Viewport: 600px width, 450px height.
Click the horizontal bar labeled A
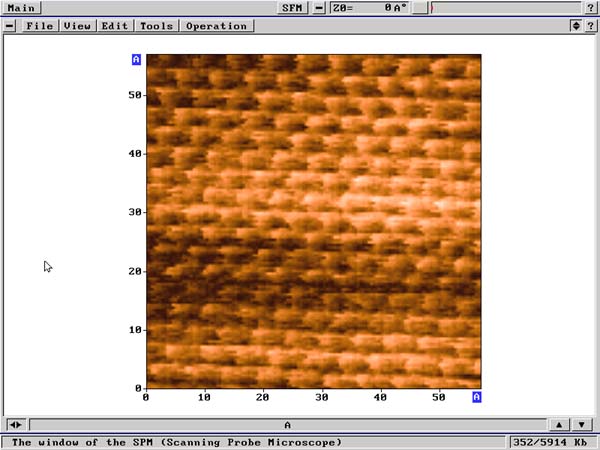tap(287, 425)
